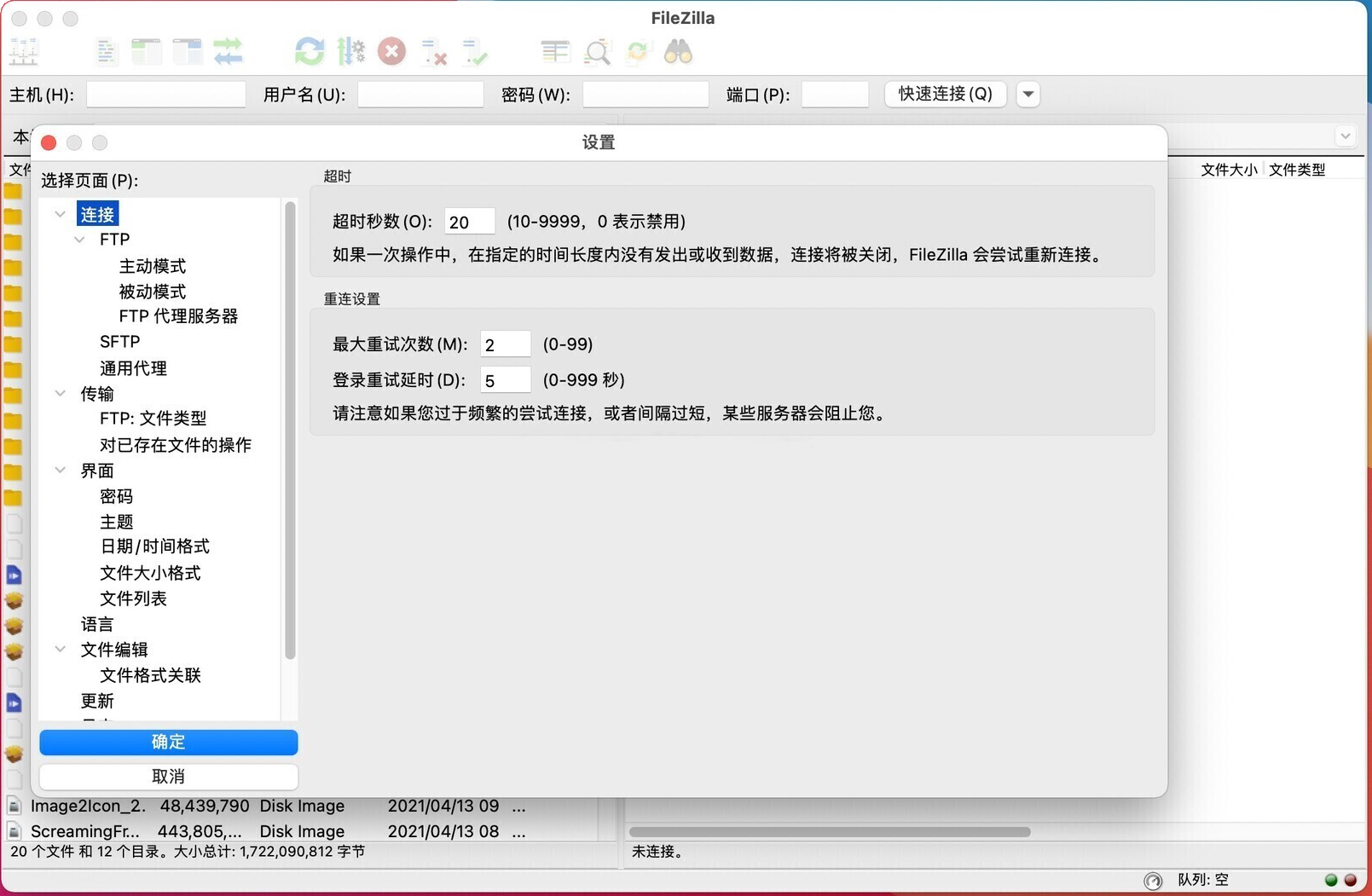Open the directory listing filters icon
The width and height of the screenshot is (1372, 896).
click(555, 52)
